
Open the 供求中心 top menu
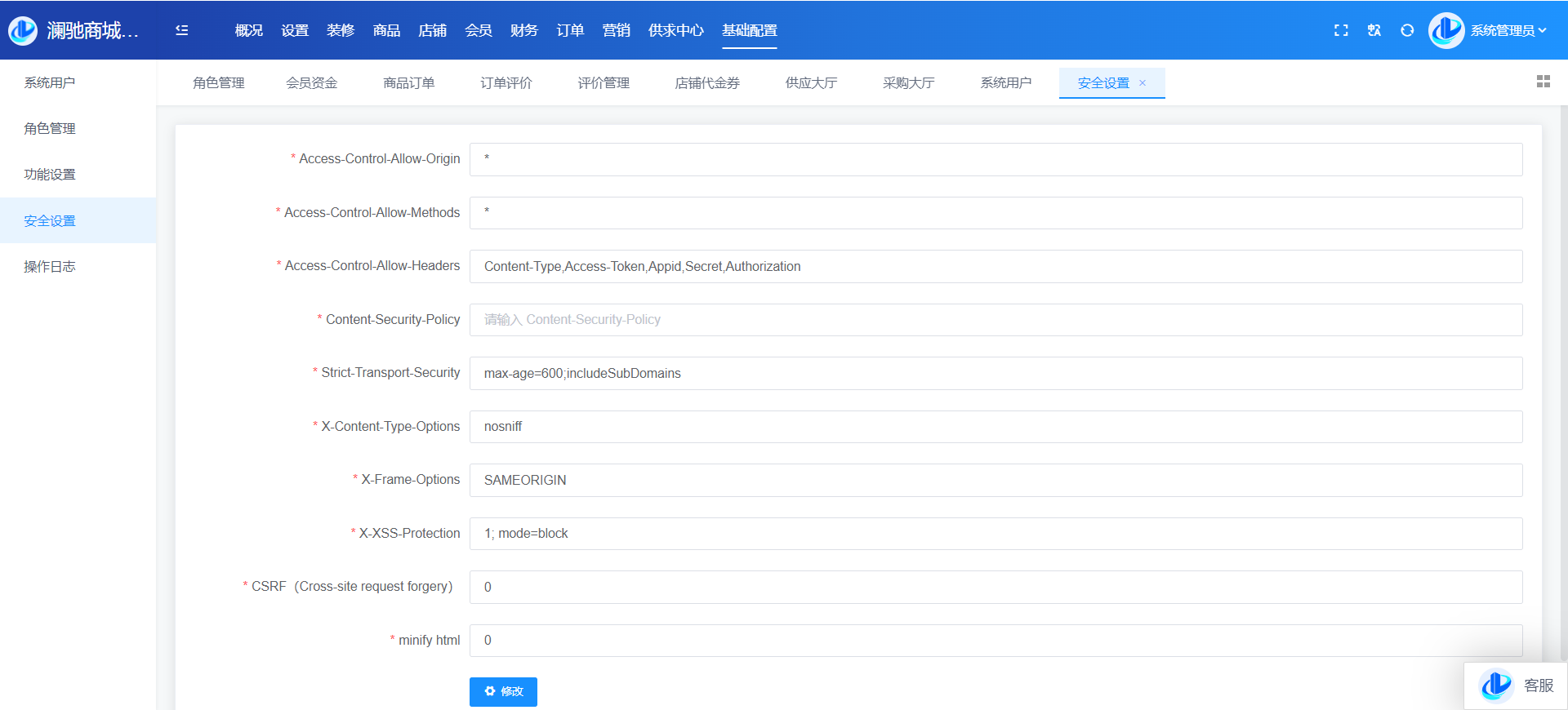675,30
